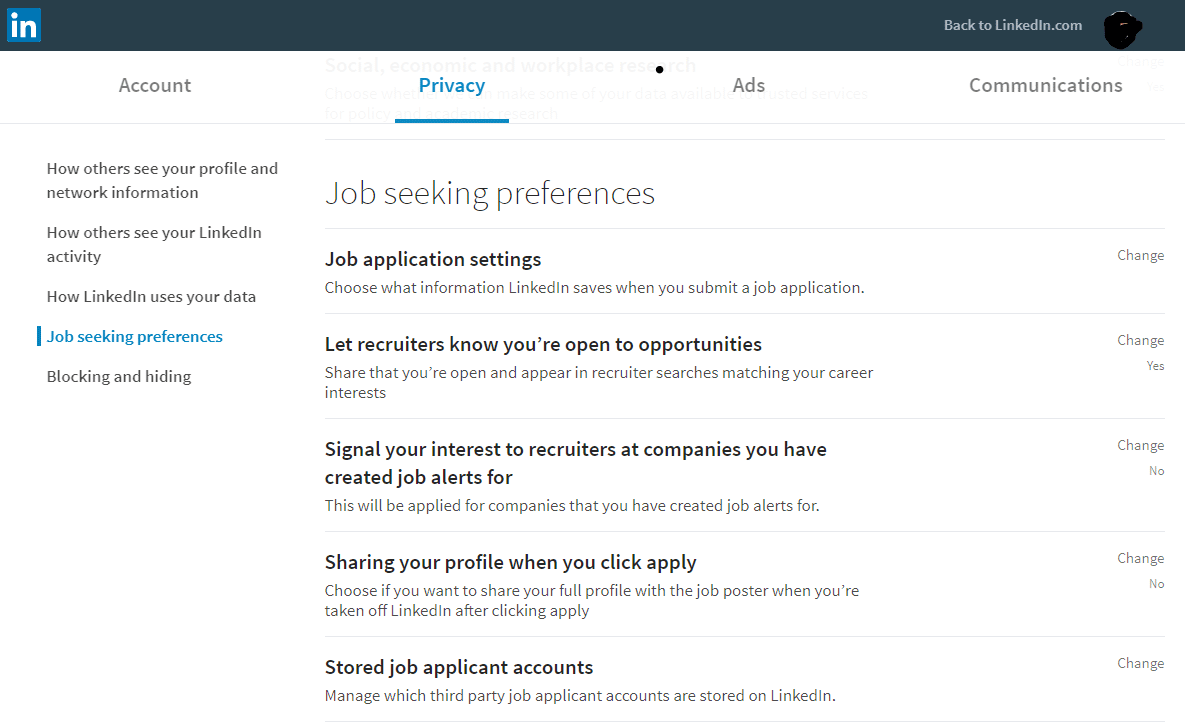Open 'How others see your profile and network information'
Viewport: 1185px width, 728px height.
coord(162,181)
